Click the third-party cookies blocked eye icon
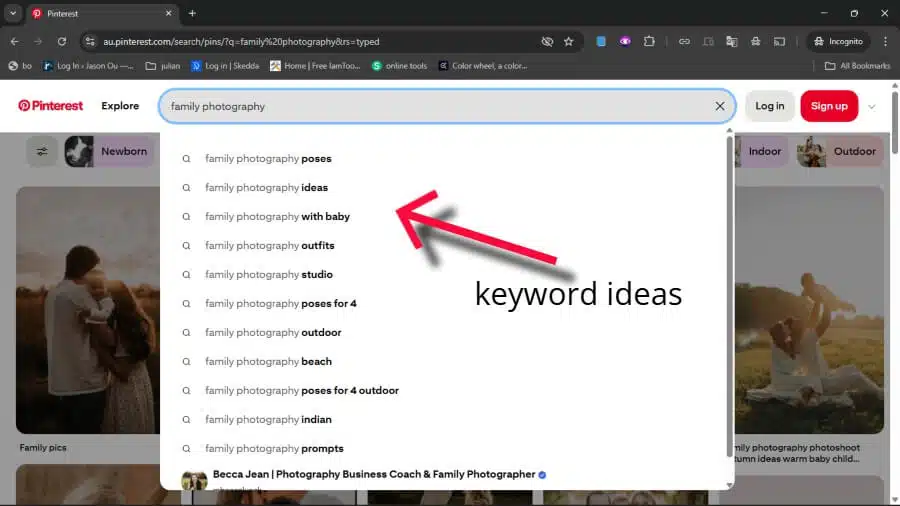This screenshot has width=900, height=506. tap(547, 42)
